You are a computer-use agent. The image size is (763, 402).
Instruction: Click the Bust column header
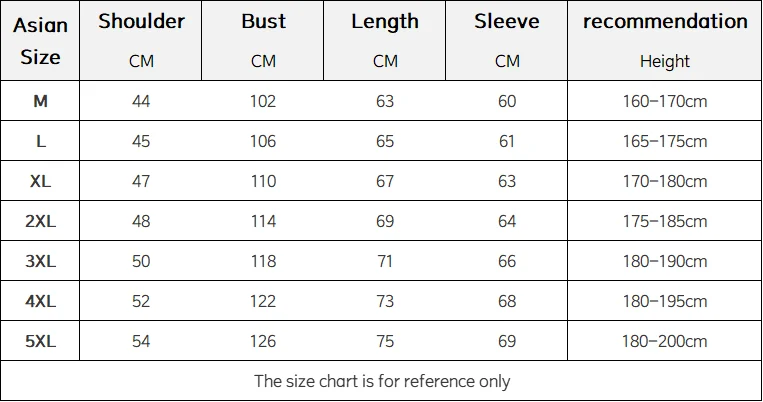[263, 40]
